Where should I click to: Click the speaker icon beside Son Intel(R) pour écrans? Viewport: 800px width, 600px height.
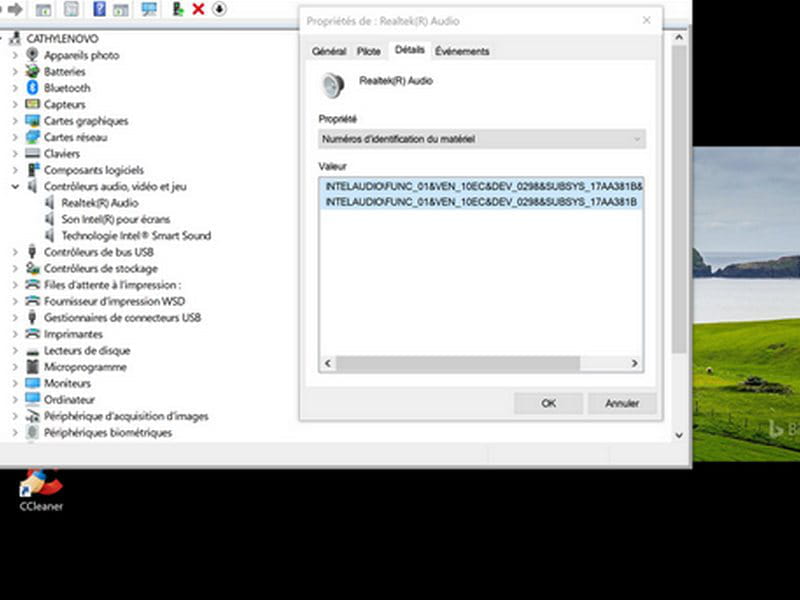49,219
